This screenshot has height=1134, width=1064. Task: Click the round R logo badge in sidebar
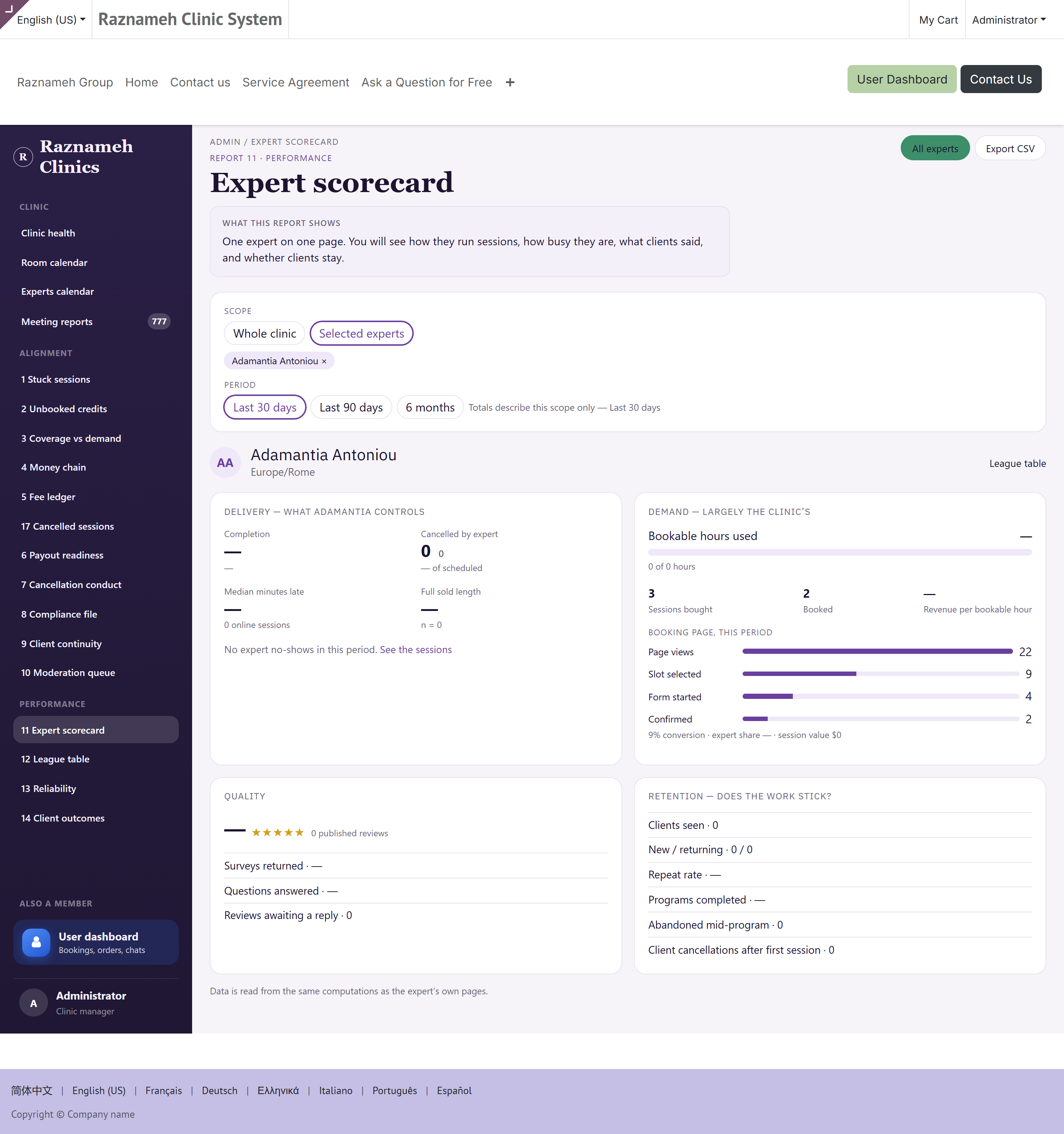tap(23, 156)
